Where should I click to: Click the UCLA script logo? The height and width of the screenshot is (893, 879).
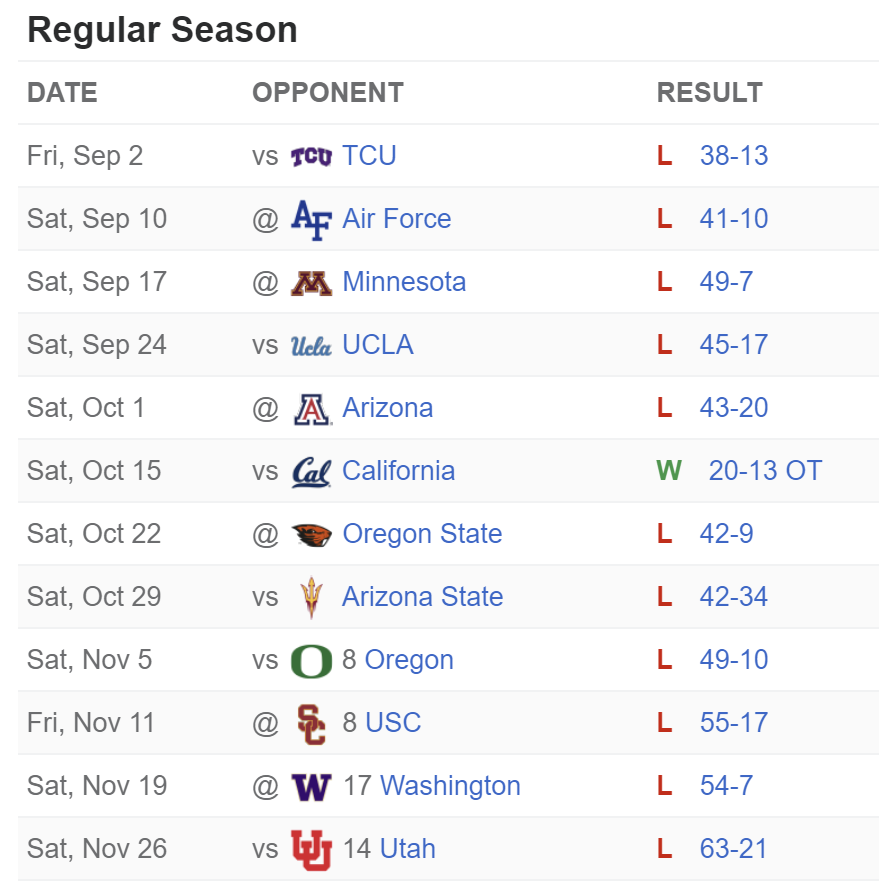tap(311, 346)
